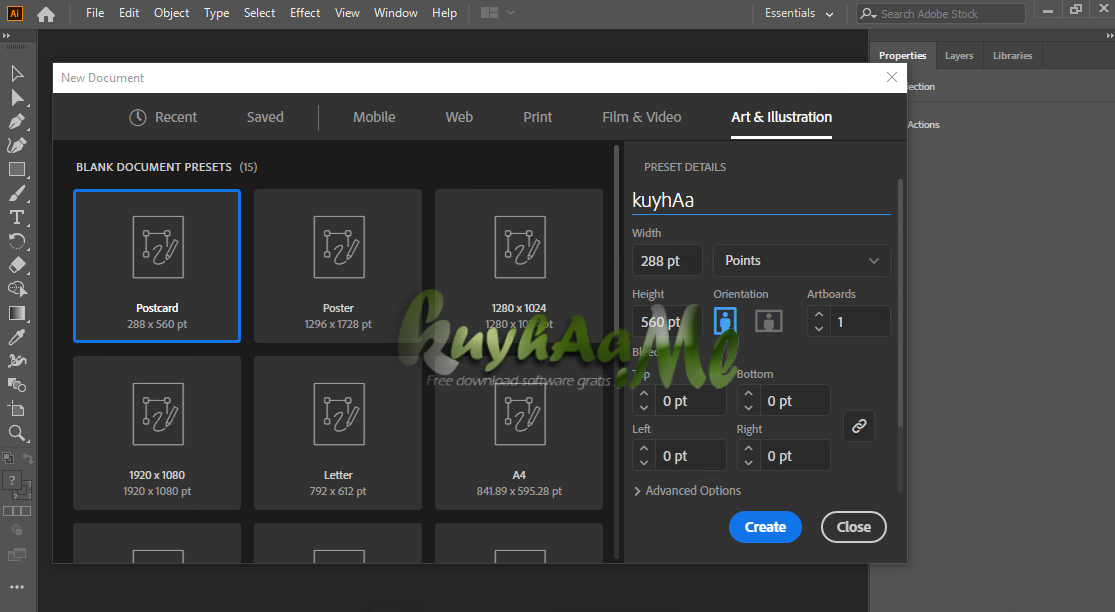The width and height of the screenshot is (1115, 612).
Task: Choose portrait orientation
Action: pyautogui.click(x=725, y=321)
